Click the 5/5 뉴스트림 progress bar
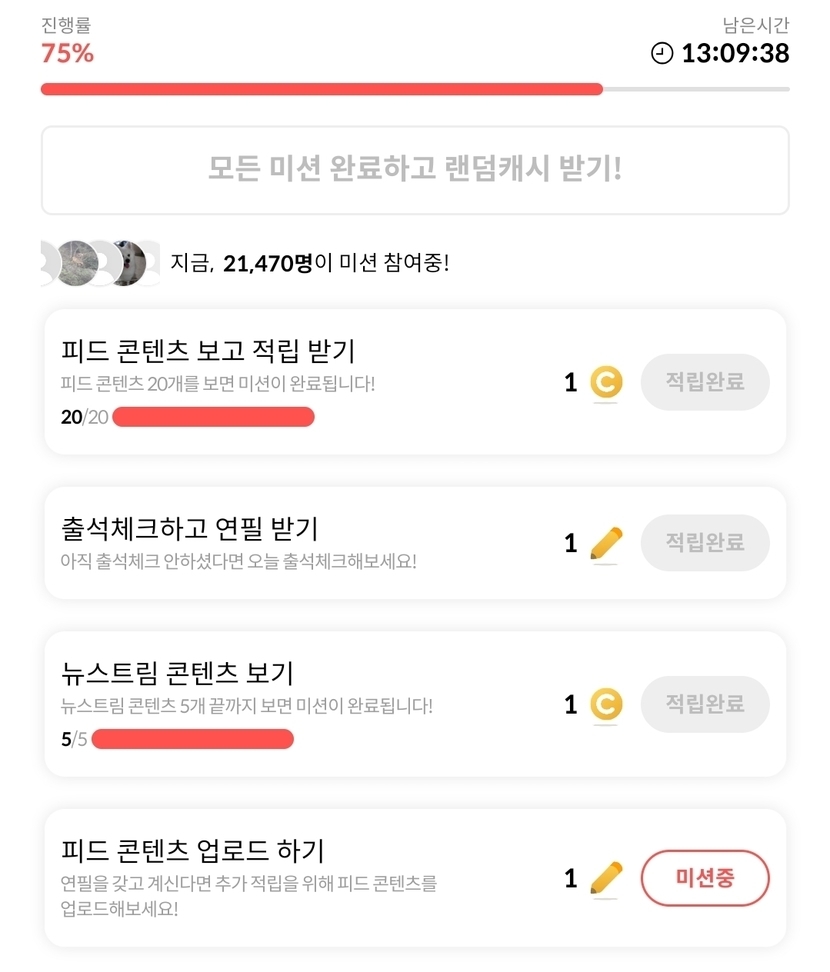Viewport: 830px width, 972px height. click(192, 740)
